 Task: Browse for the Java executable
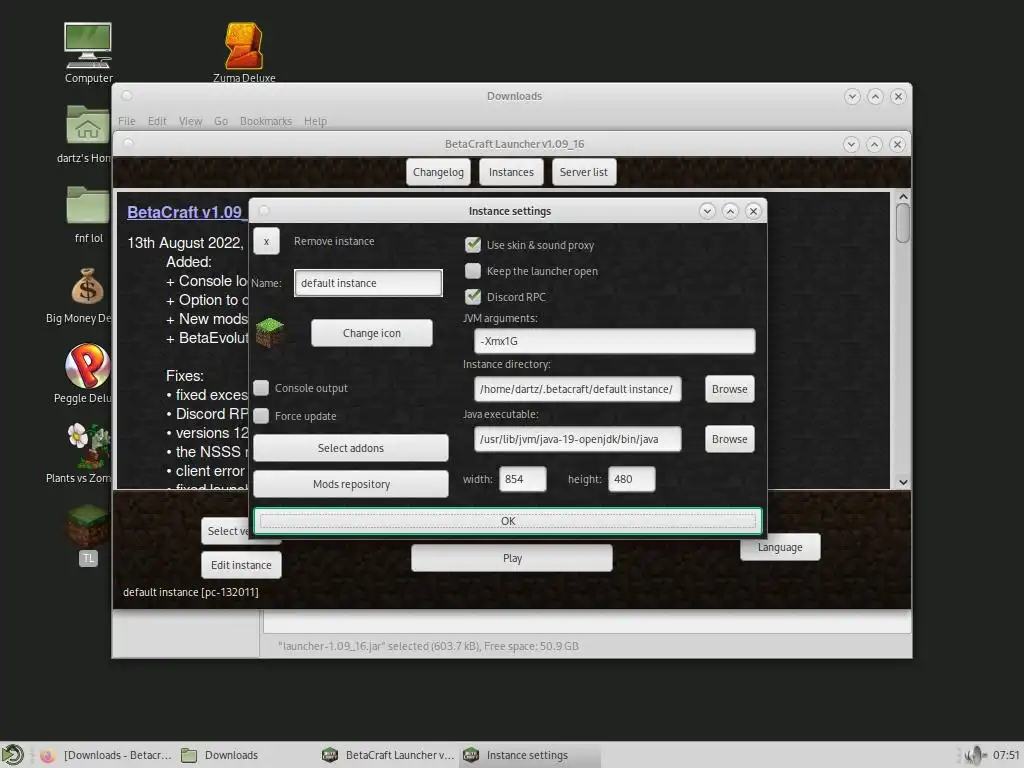click(729, 439)
